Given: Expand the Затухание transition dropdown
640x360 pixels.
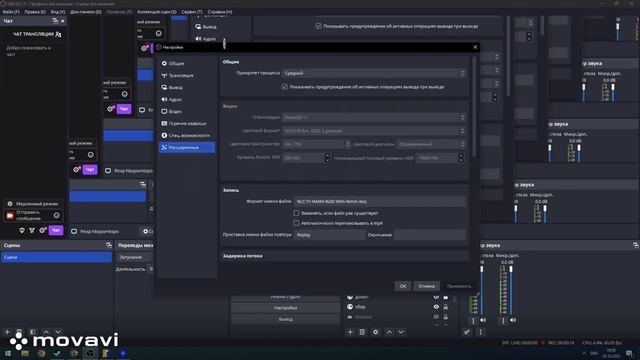Looking at the screenshot, I should coord(135,257).
